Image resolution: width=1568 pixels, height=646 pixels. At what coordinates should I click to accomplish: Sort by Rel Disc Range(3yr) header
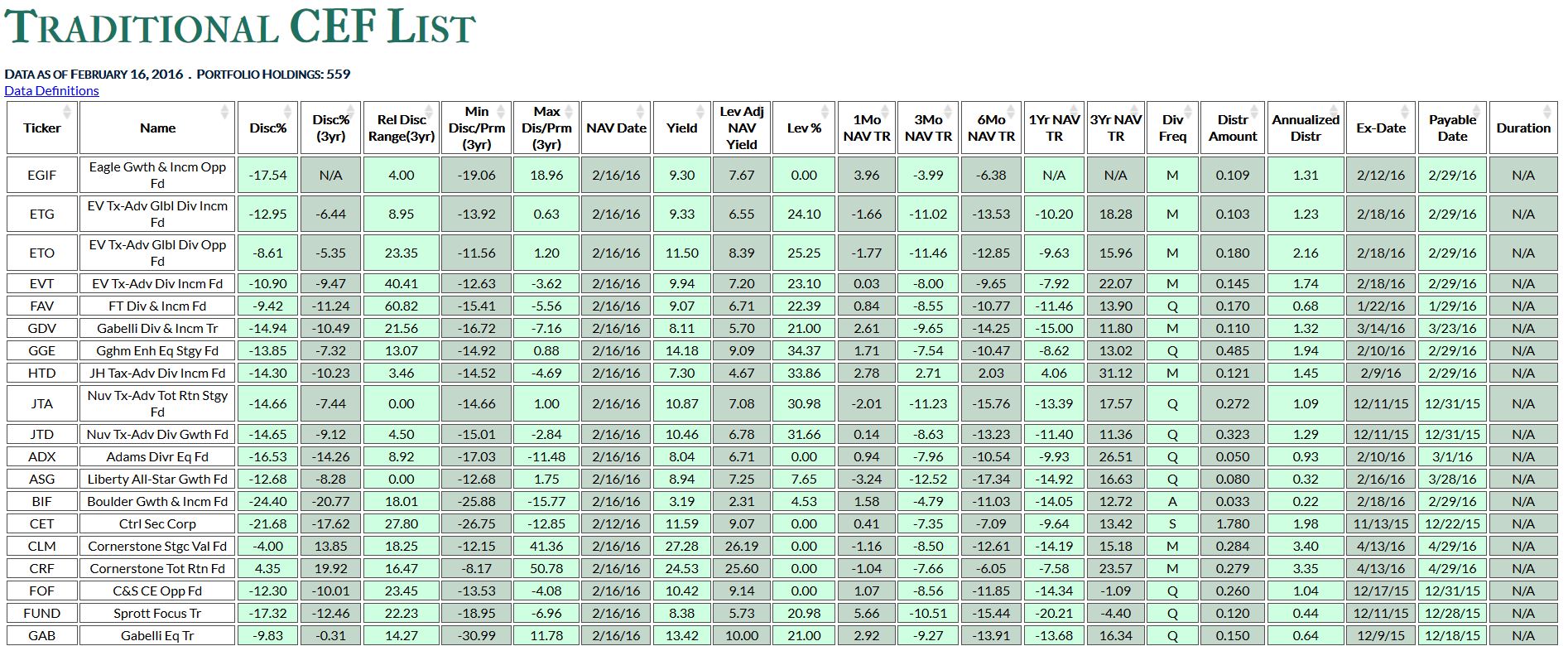point(402,128)
